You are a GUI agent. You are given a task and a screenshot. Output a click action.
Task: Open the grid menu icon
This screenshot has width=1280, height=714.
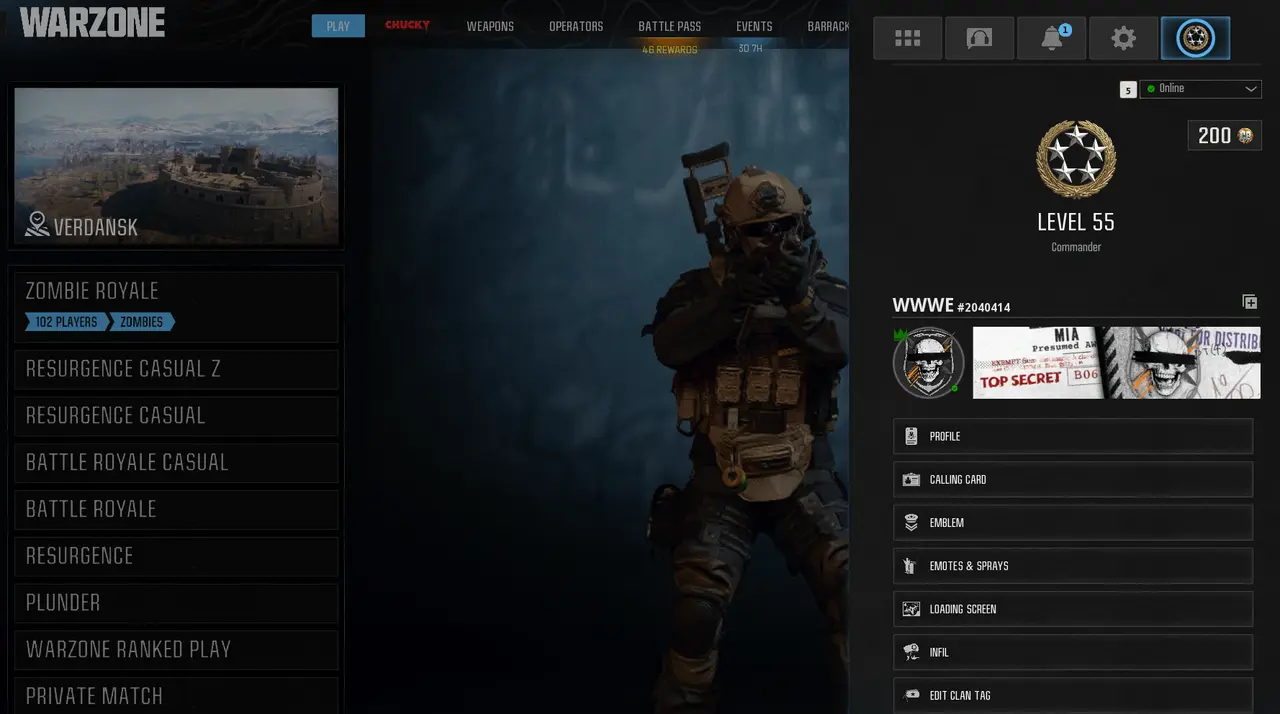907,39
